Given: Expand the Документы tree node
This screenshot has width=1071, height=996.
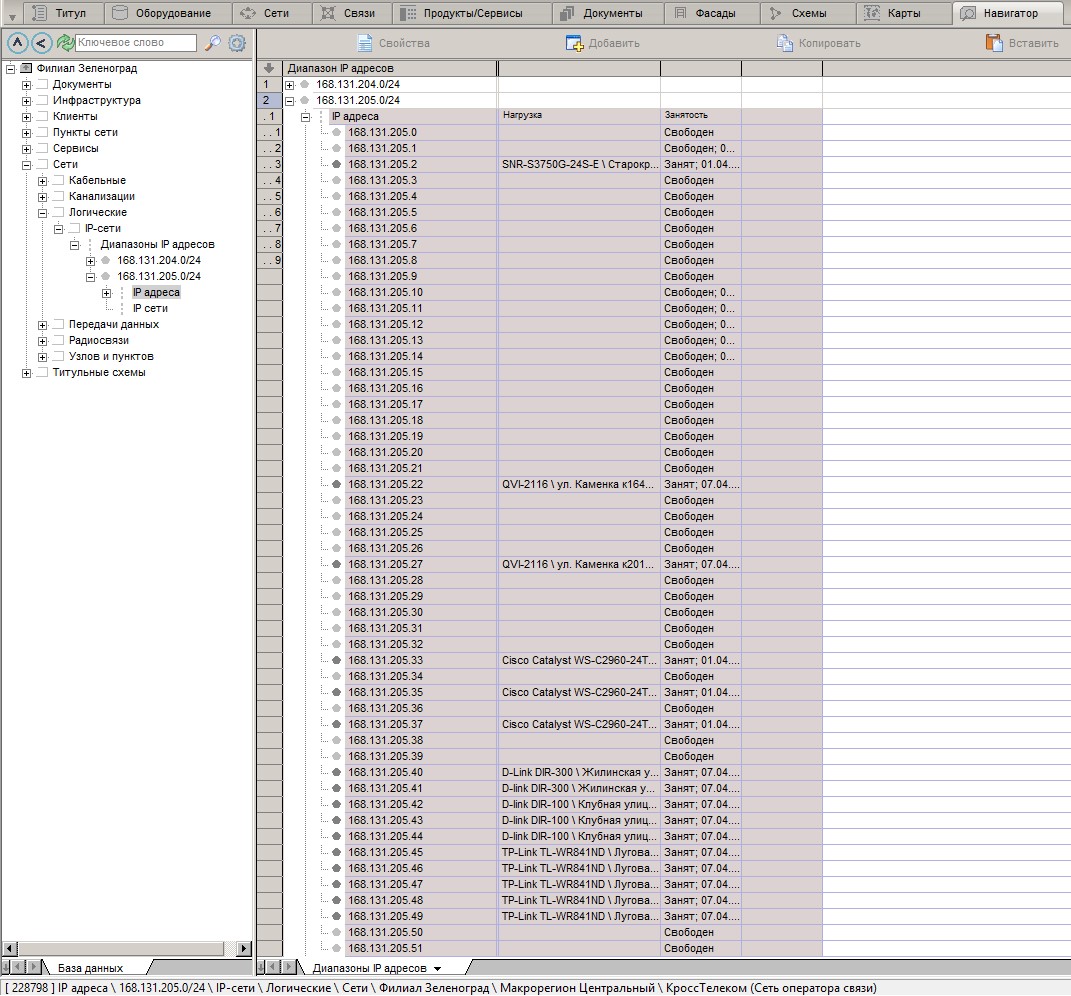Looking at the screenshot, I should pos(27,85).
